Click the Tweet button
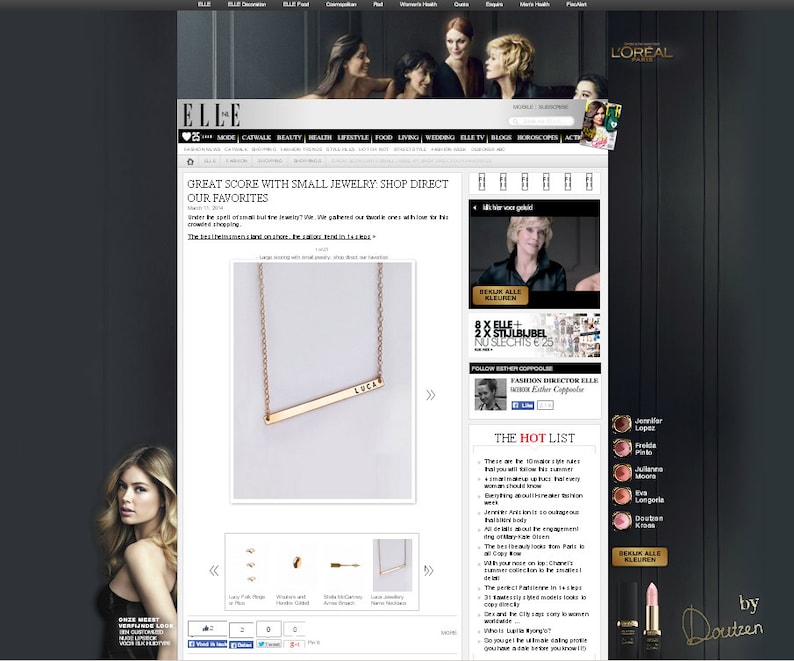 (268, 644)
